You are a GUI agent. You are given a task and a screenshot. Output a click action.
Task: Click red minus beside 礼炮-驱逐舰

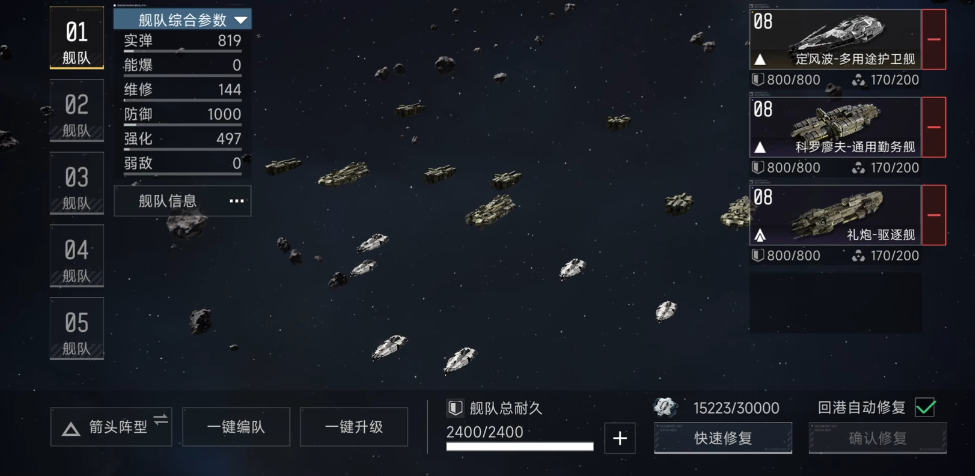[933, 214]
